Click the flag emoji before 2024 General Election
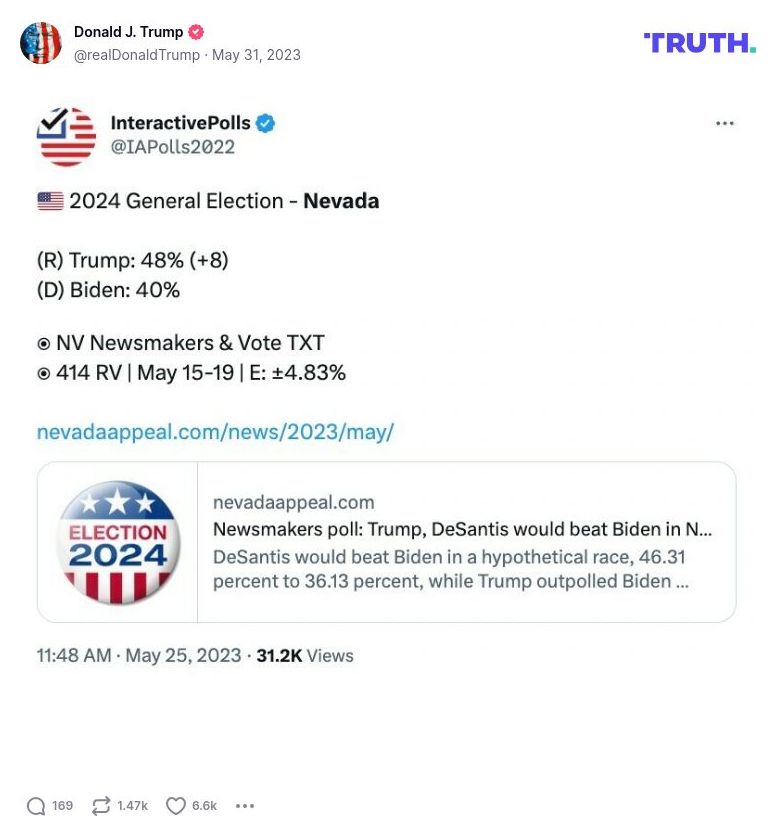 (x=47, y=201)
